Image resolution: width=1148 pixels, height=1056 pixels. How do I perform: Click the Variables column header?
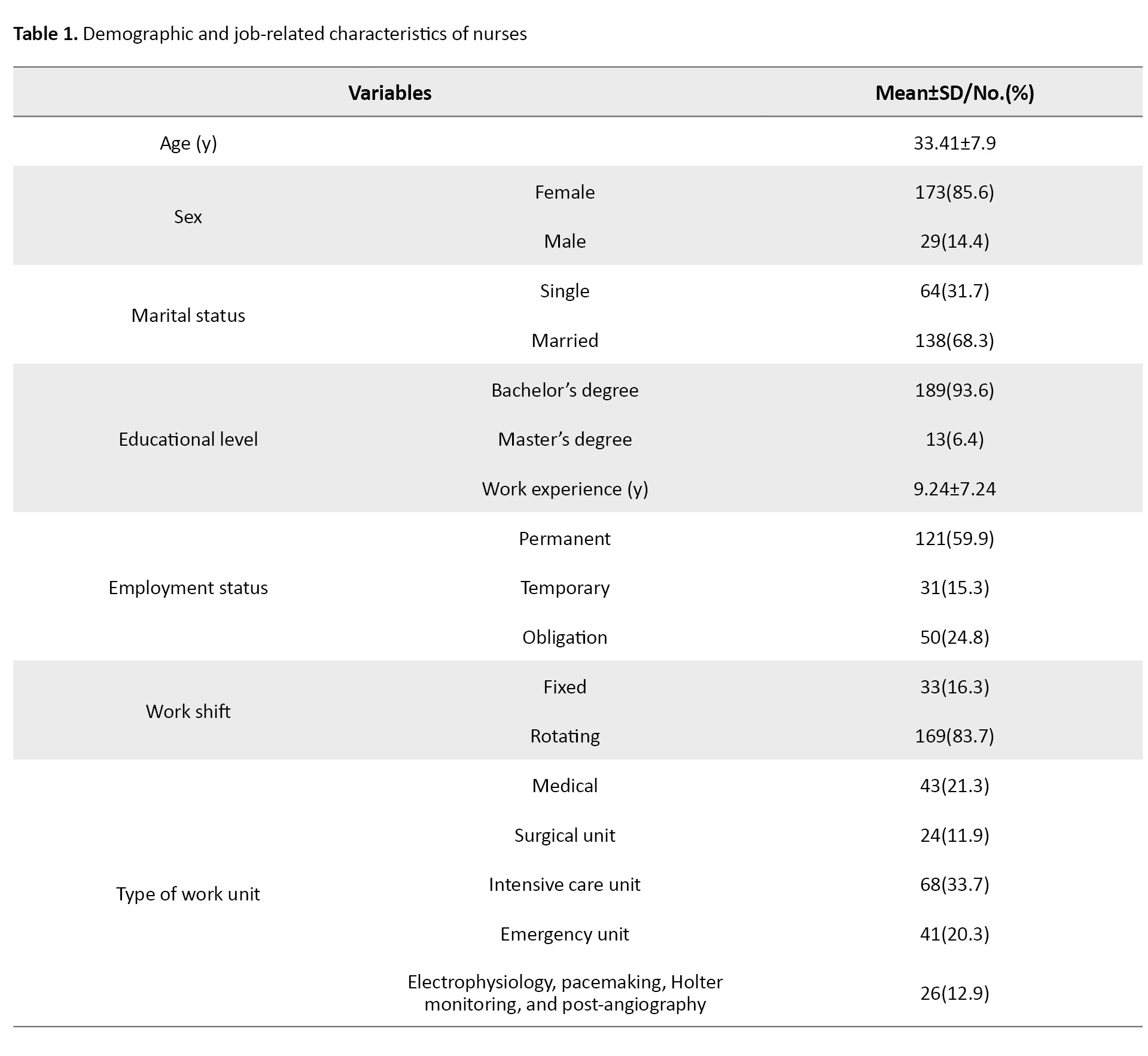[389, 93]
